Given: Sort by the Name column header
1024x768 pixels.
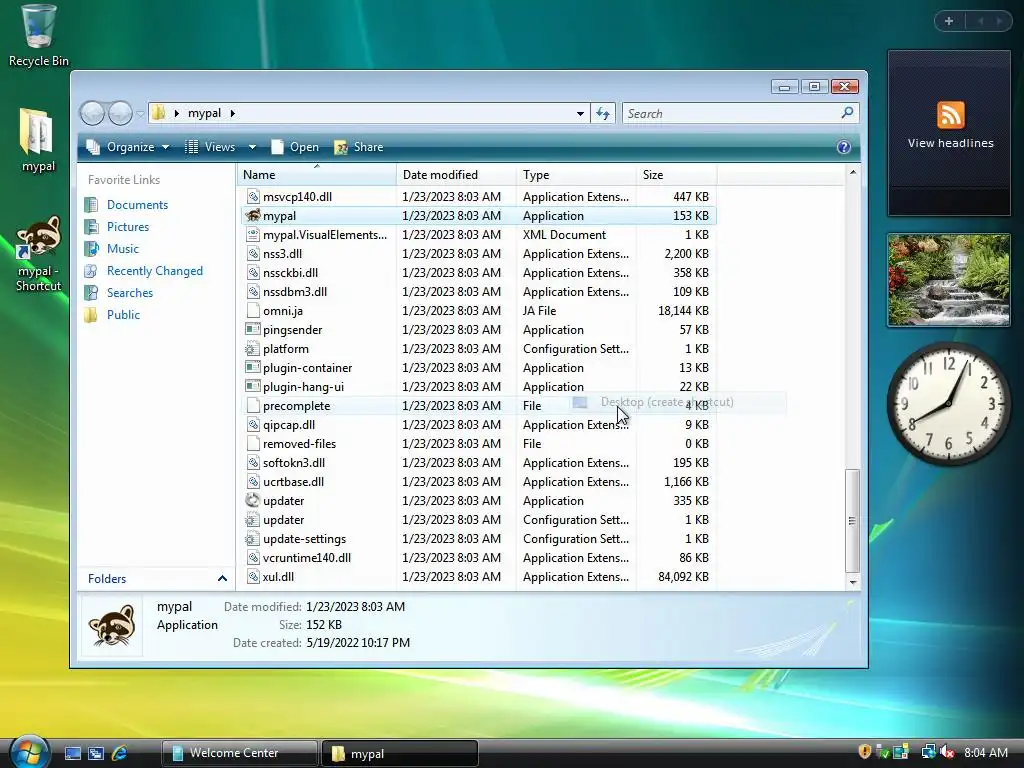Looking at the screenshot, I should point(317,175).
